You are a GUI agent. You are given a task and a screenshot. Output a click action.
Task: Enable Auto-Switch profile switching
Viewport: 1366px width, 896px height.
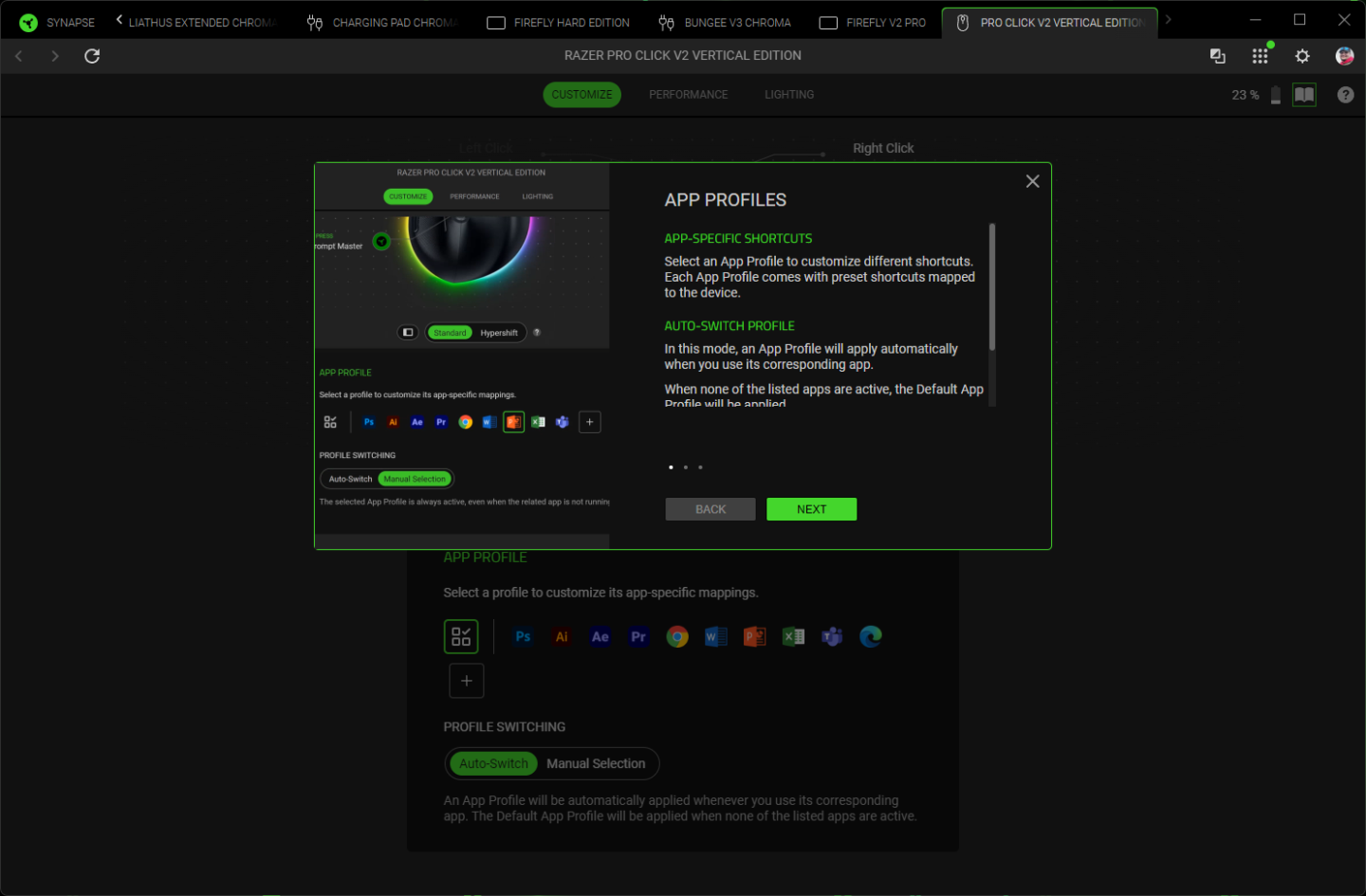tap(493, 763)
